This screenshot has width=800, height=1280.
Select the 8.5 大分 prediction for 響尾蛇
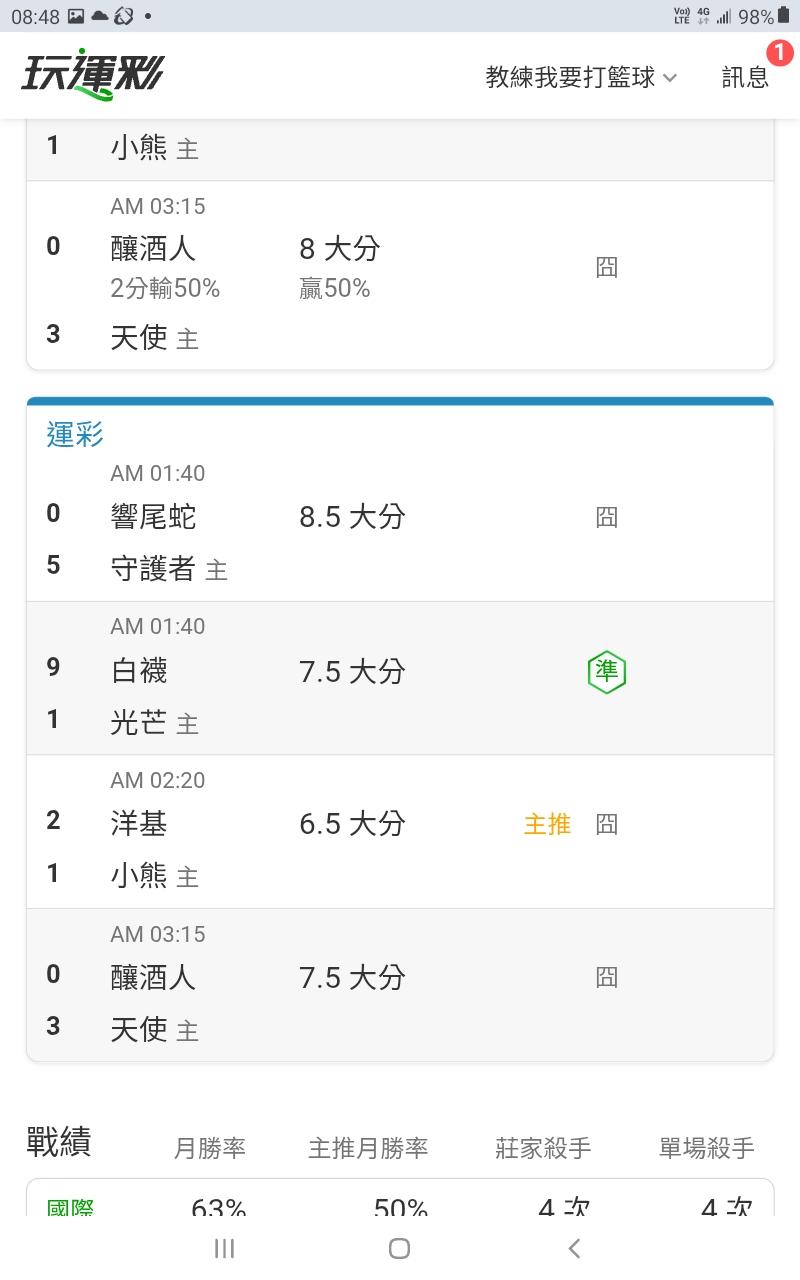352,517
